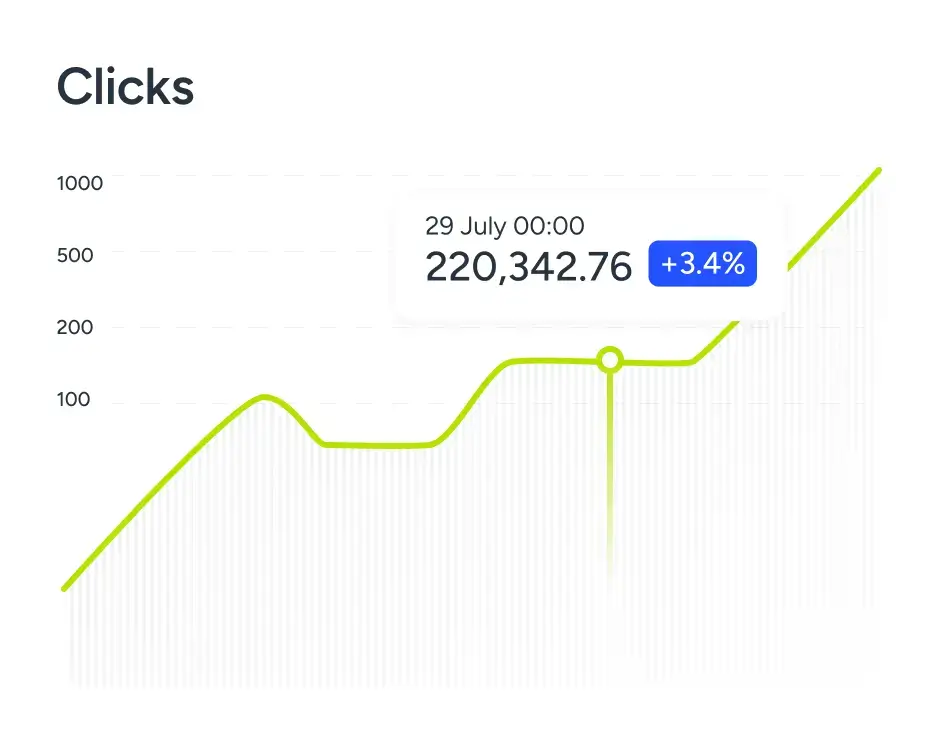Select the 1000 y-axis label
934x742 pixels.
pyautogui.click(x=80, y=183)
